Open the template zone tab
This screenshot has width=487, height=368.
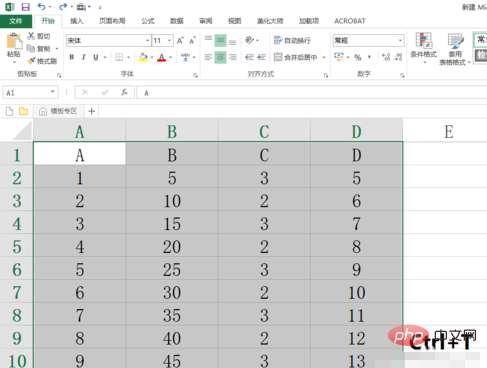point(58,111)
